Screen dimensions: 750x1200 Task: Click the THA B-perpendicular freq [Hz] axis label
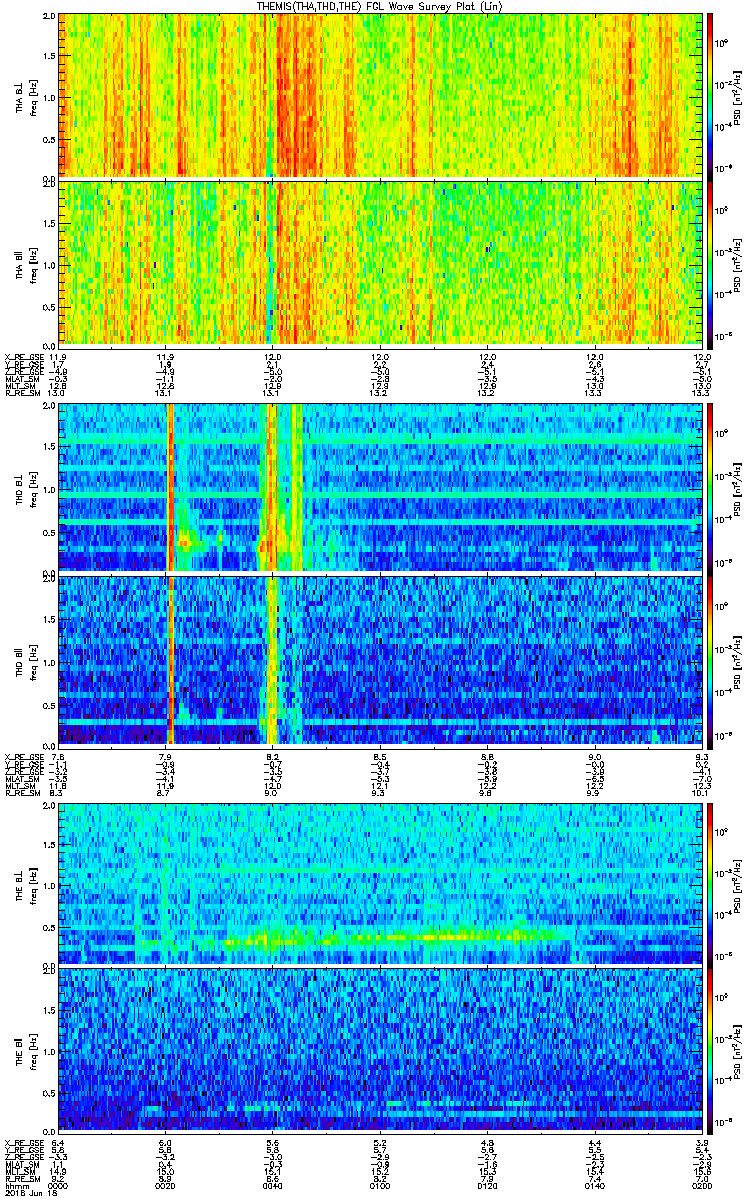(x=32, y=95)
